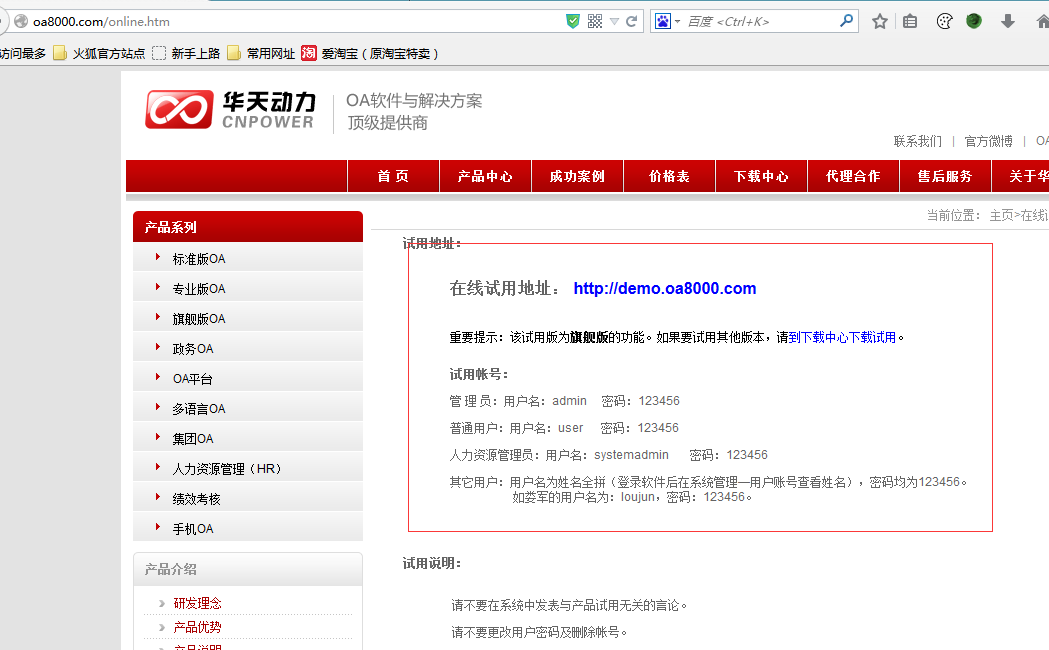This screenshot has width=1049, height=650.
Task: Select OA平台 in product list
Action: [x=248, y=378]
